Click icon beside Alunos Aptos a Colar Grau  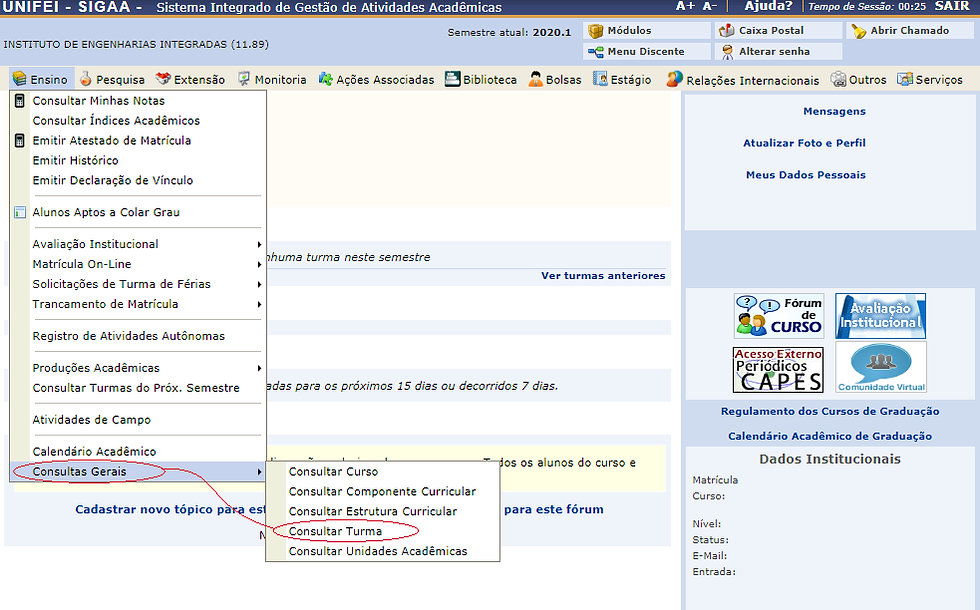coord(20,212)
